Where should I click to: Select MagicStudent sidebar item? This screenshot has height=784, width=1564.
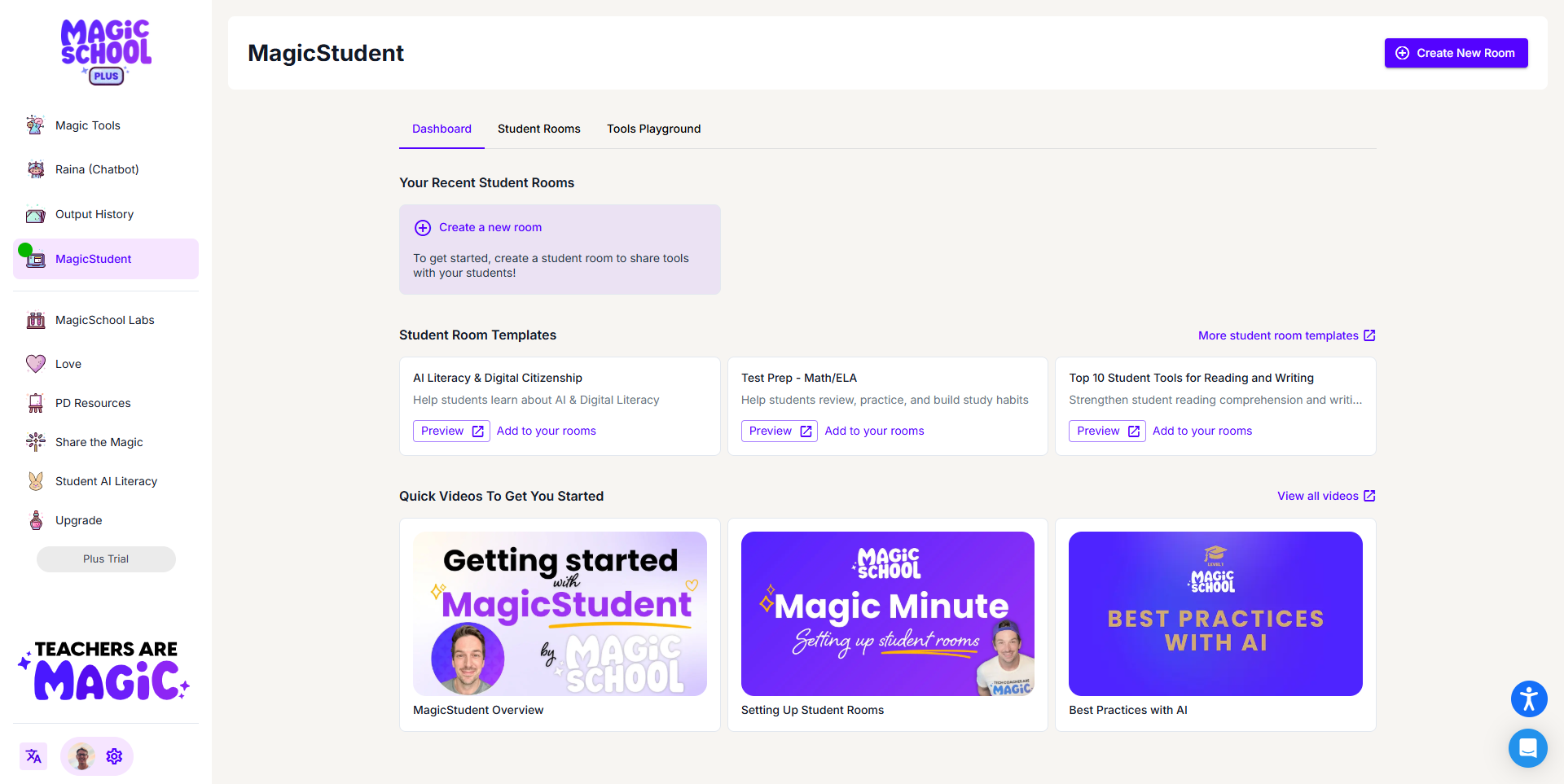pos(106,259)
